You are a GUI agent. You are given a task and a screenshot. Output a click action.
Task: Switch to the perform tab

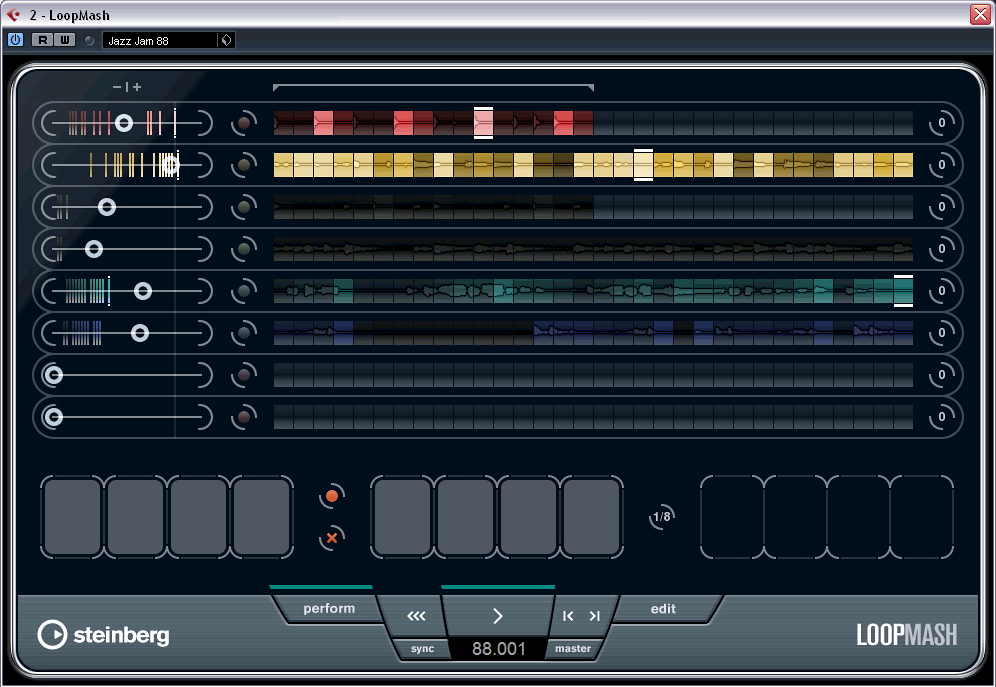click(x=328, y=608)
